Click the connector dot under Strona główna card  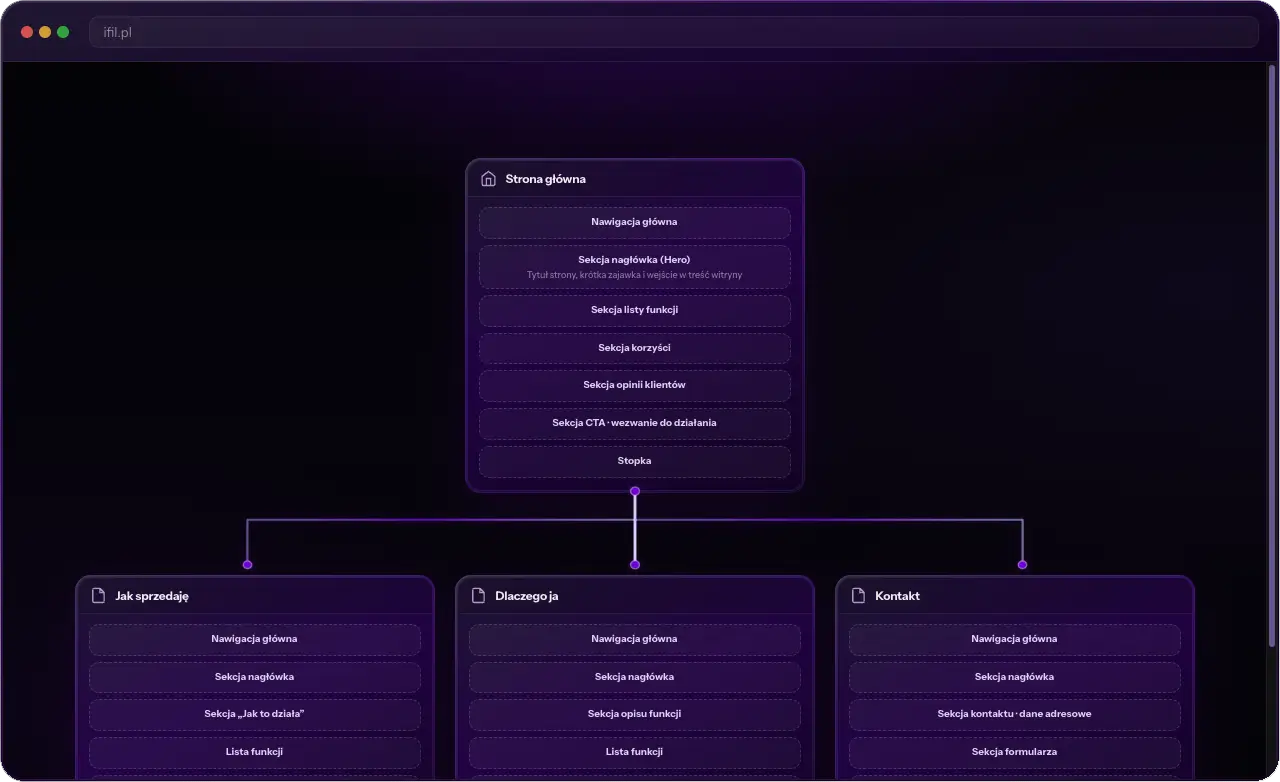coord(635,491)
